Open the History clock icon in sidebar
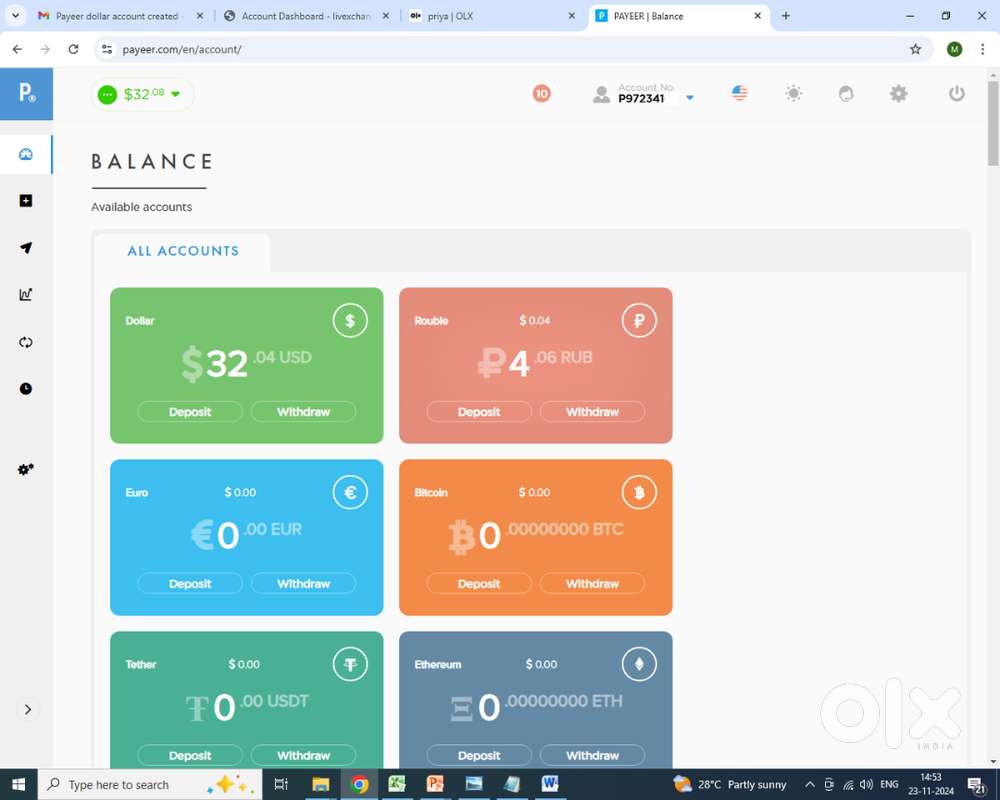 pyautogui.click(x=26, y=389)
